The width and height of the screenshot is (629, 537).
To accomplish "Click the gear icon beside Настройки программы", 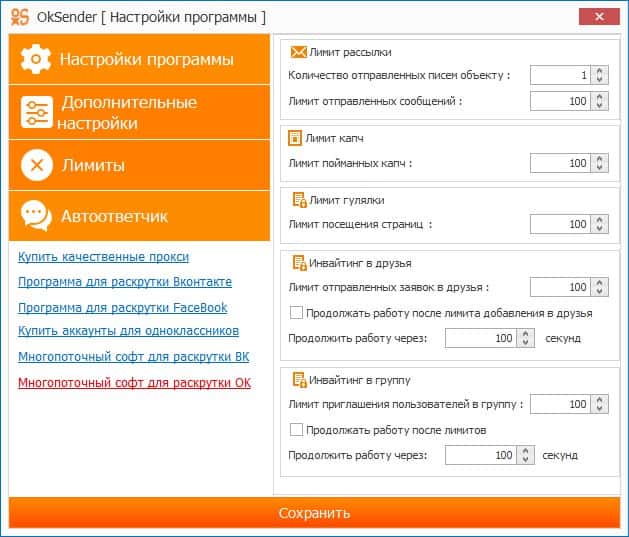I will click(x=36, y=59).
